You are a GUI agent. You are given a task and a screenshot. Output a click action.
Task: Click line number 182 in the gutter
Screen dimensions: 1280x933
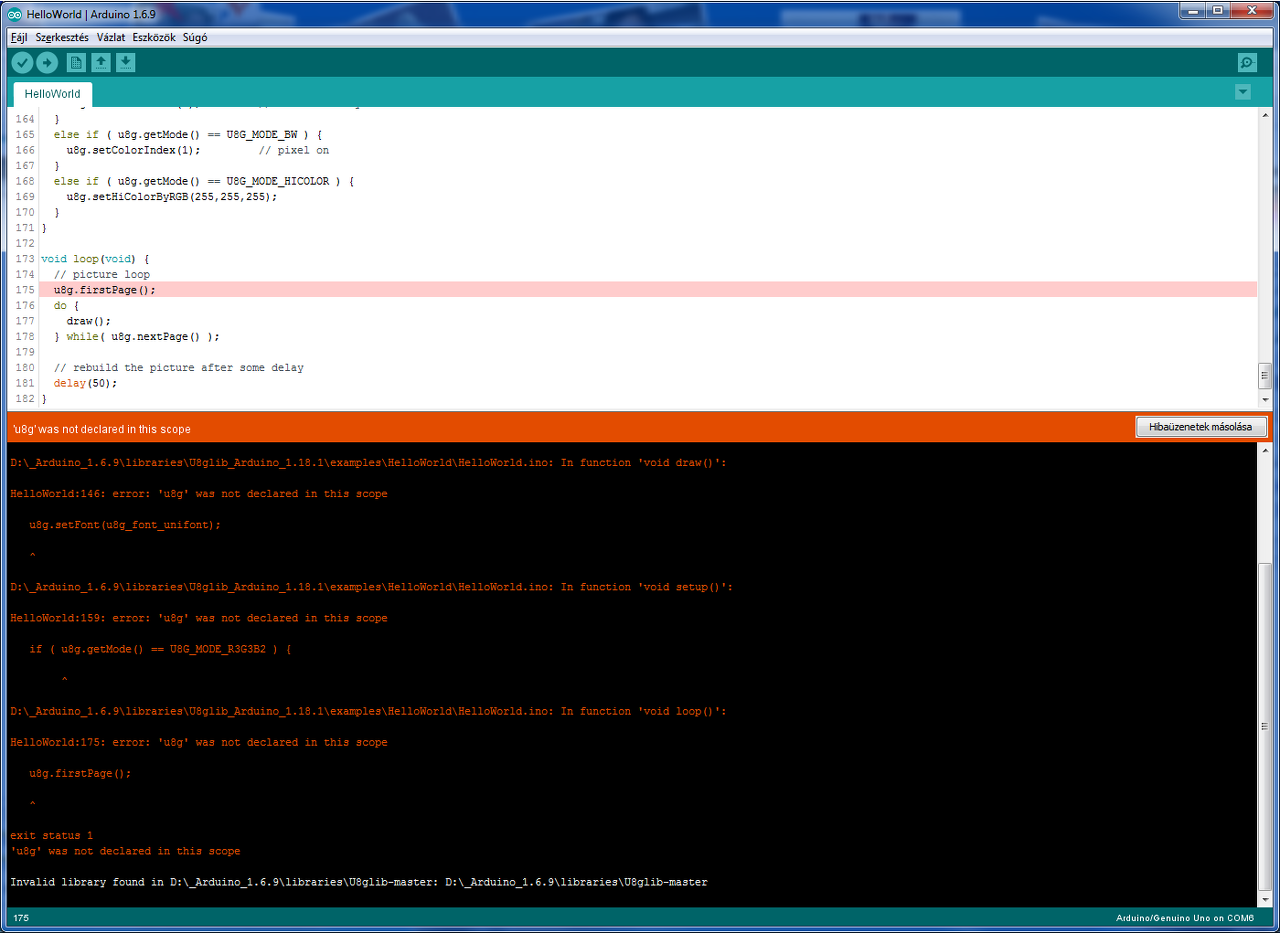(x=24, y=399)
